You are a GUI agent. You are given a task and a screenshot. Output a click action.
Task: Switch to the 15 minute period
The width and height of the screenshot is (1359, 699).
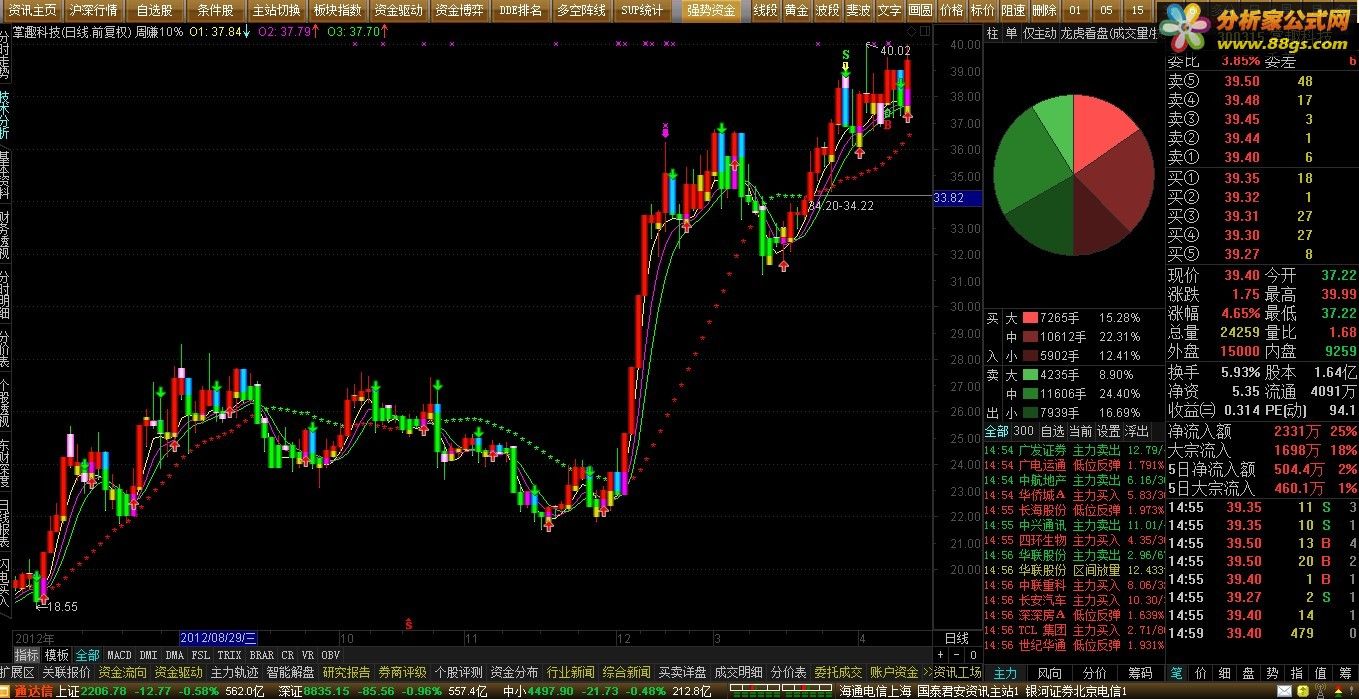coord(1137,10)
